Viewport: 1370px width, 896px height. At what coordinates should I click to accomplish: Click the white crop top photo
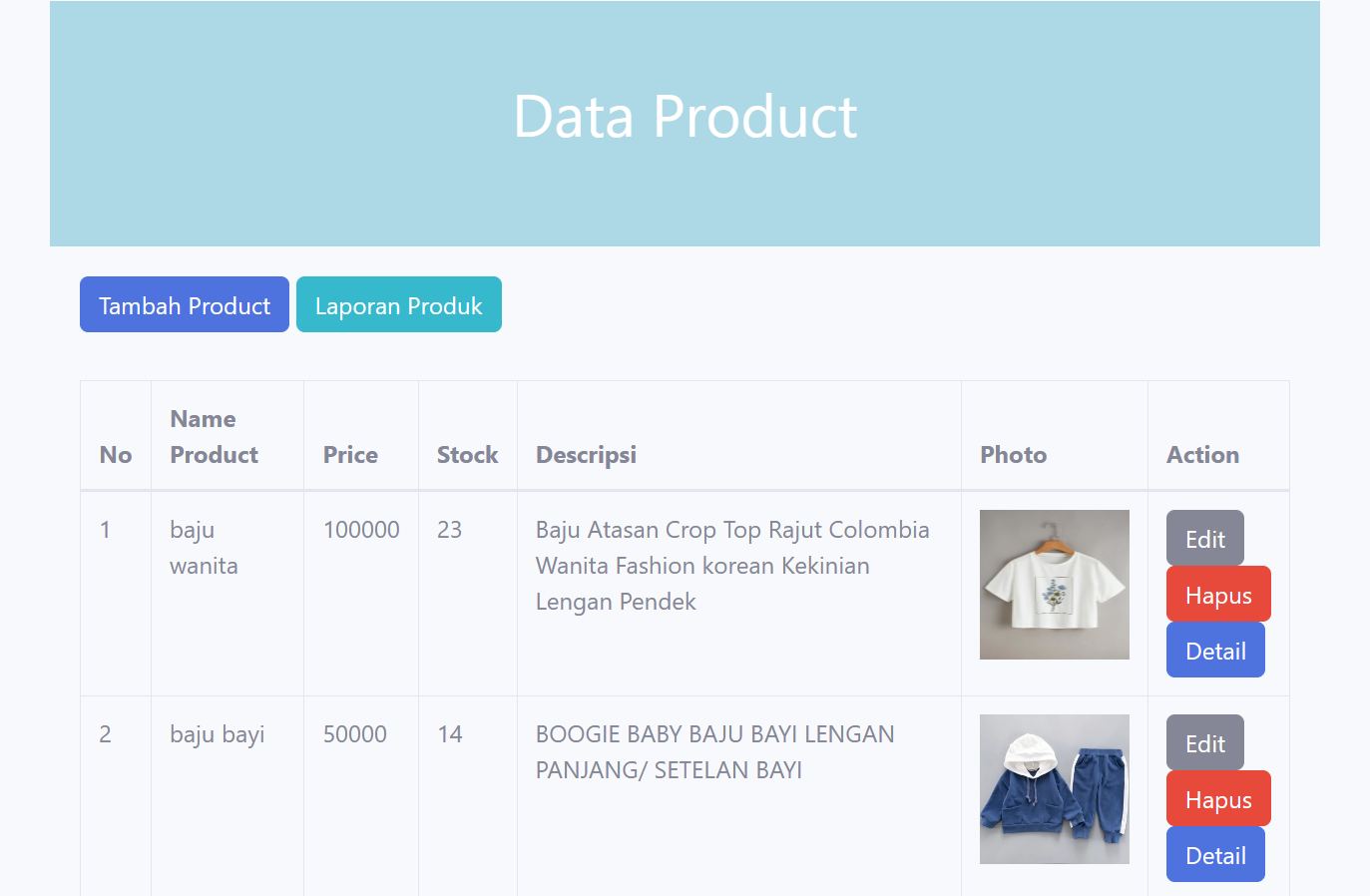(1054, 585)
